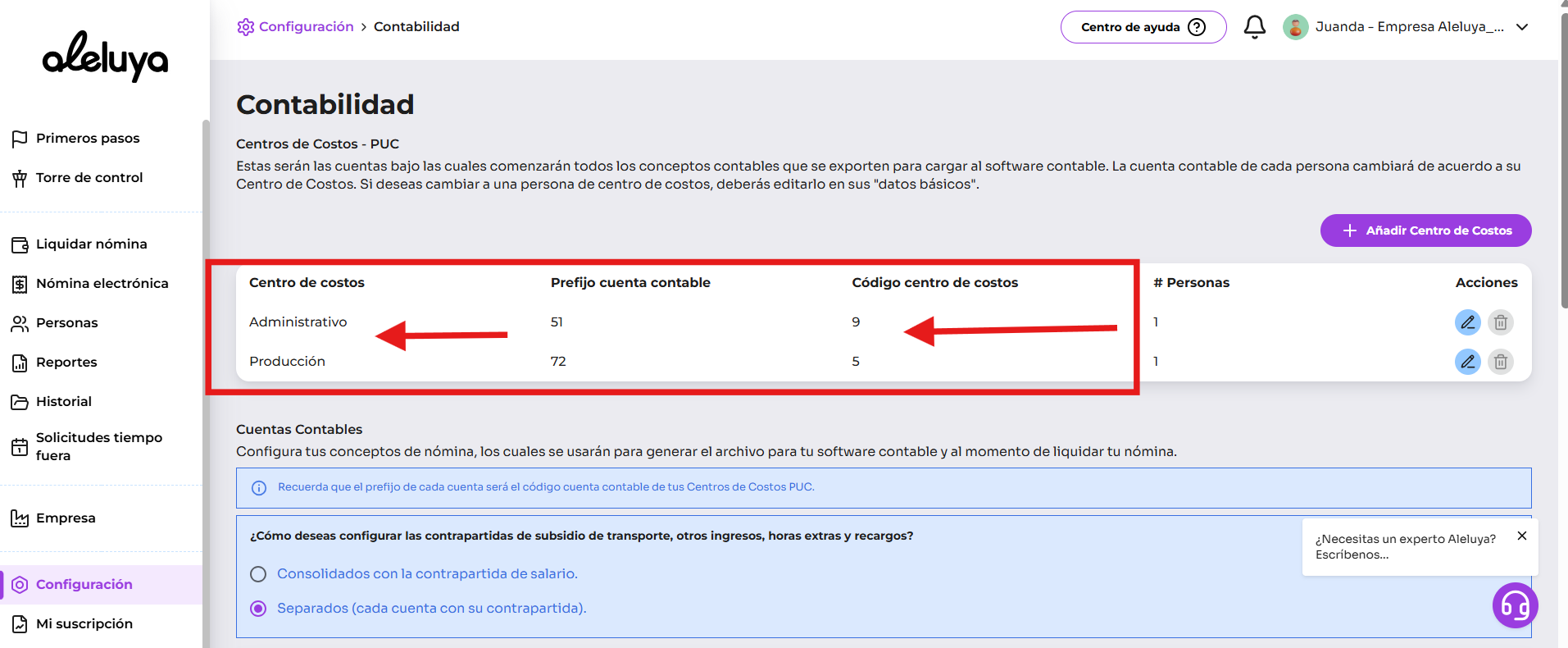Click the user avatar picture

[1295, 27]
